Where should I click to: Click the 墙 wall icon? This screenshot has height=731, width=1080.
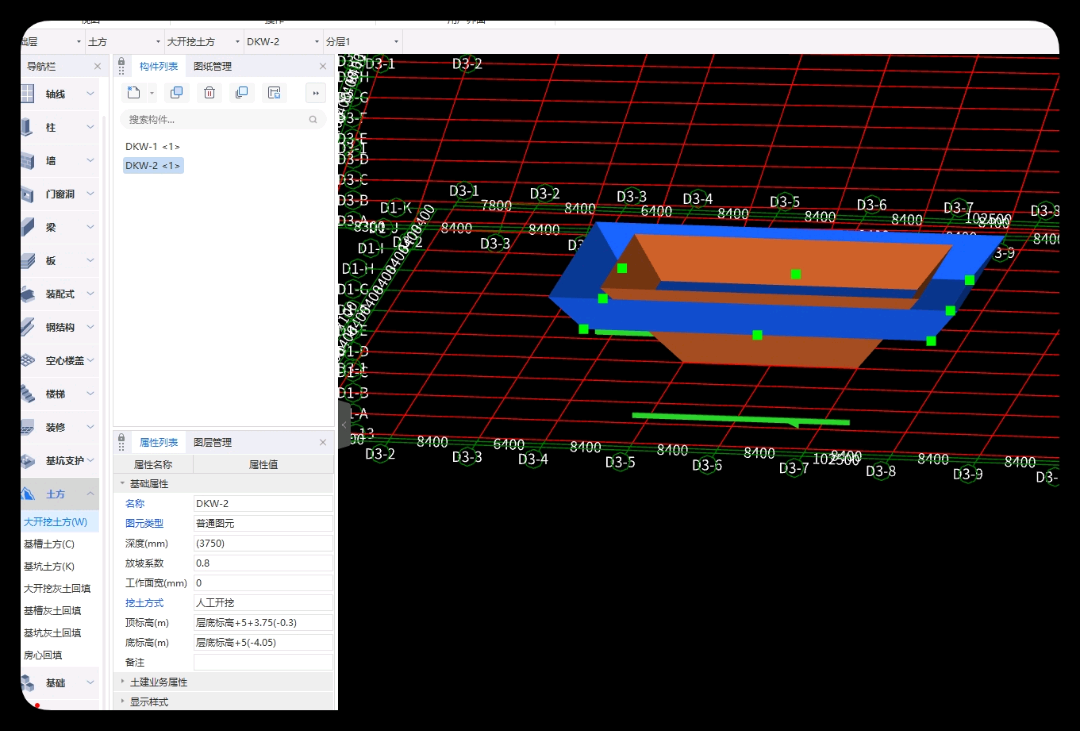[28, 161]
